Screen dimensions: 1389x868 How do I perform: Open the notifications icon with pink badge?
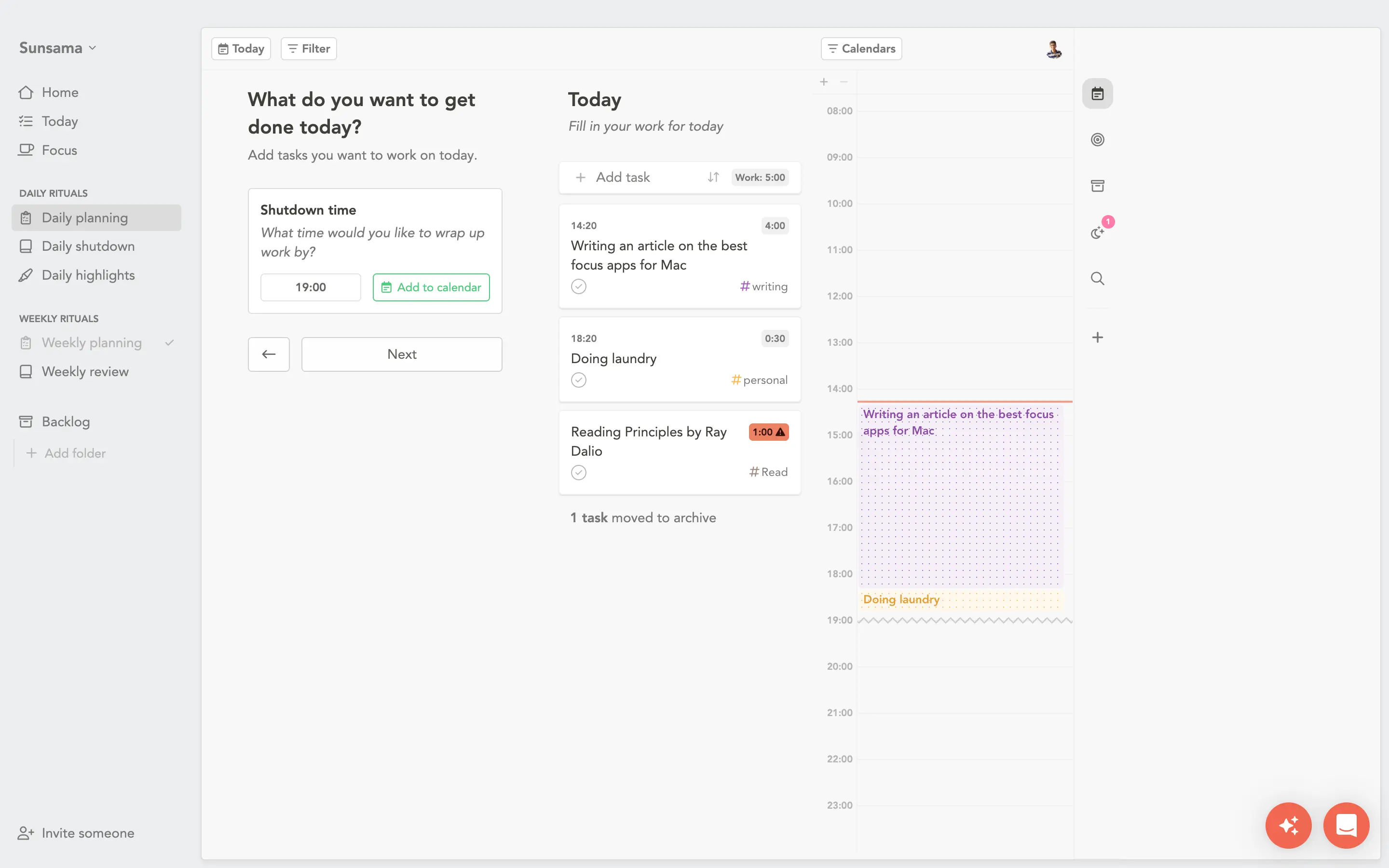point(1098,231)
